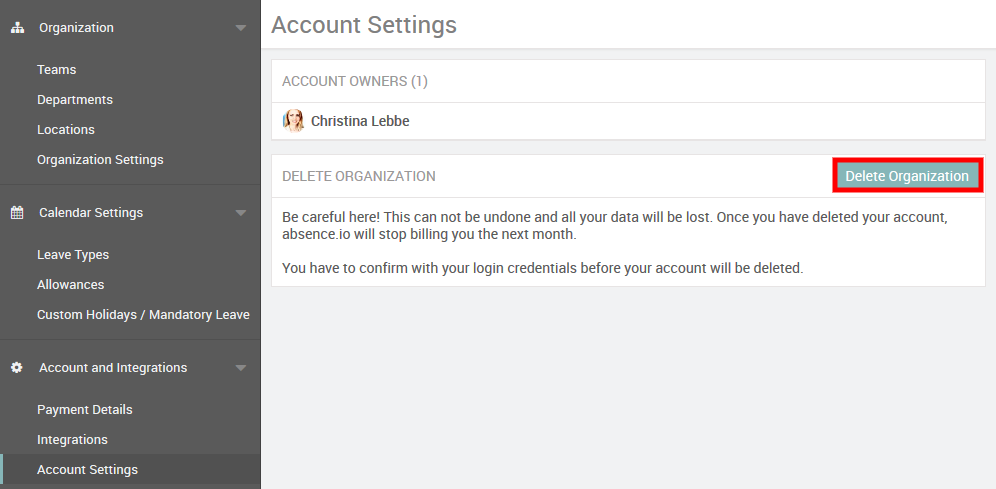The image size is (996, 489).
Task: Open Locations from the sidebar
Action: point(66,130)
